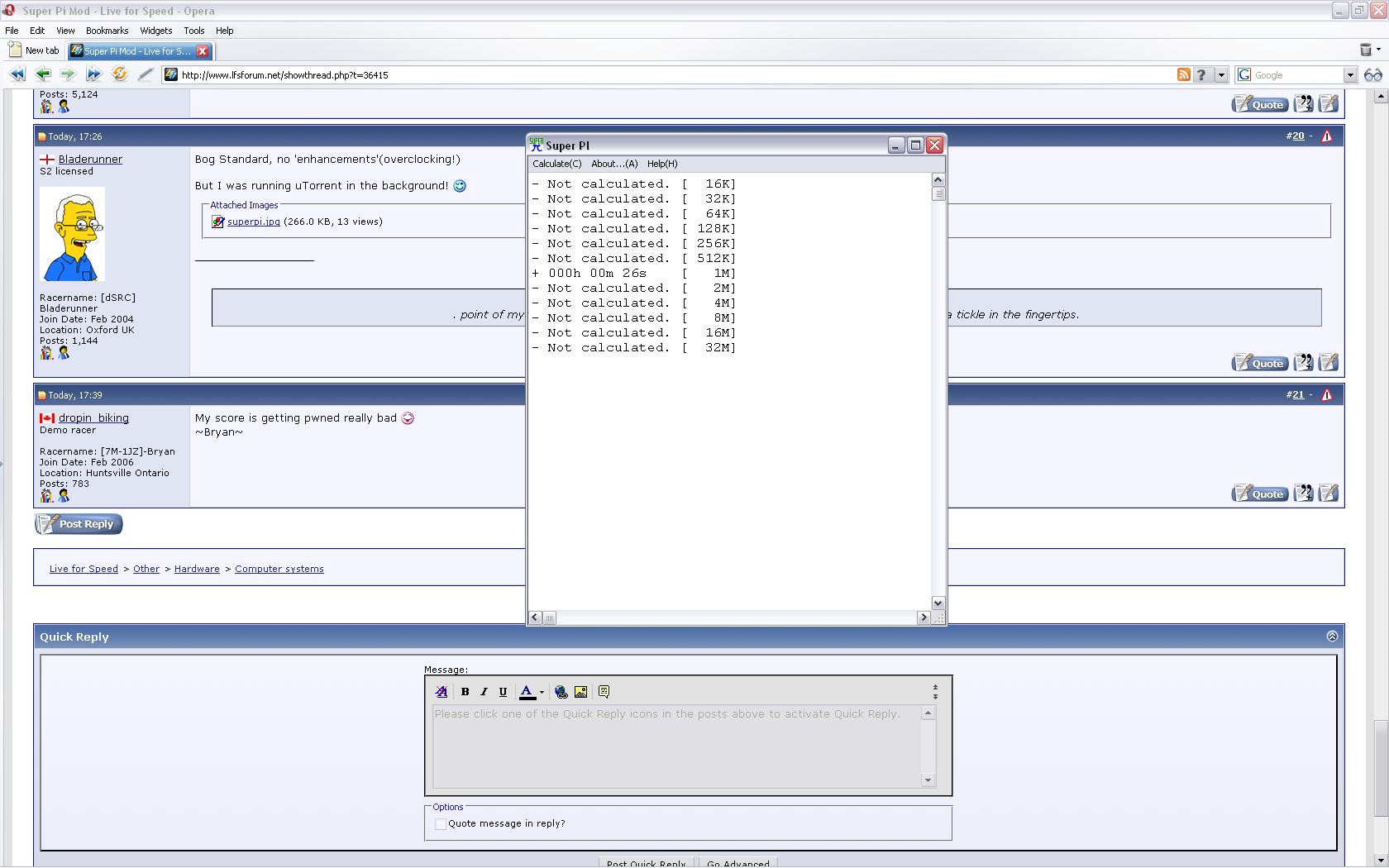Viewport: 1389px width, 868px height.
Task: Open the superpi.jpg attachment link
Action: coord(254,222)
